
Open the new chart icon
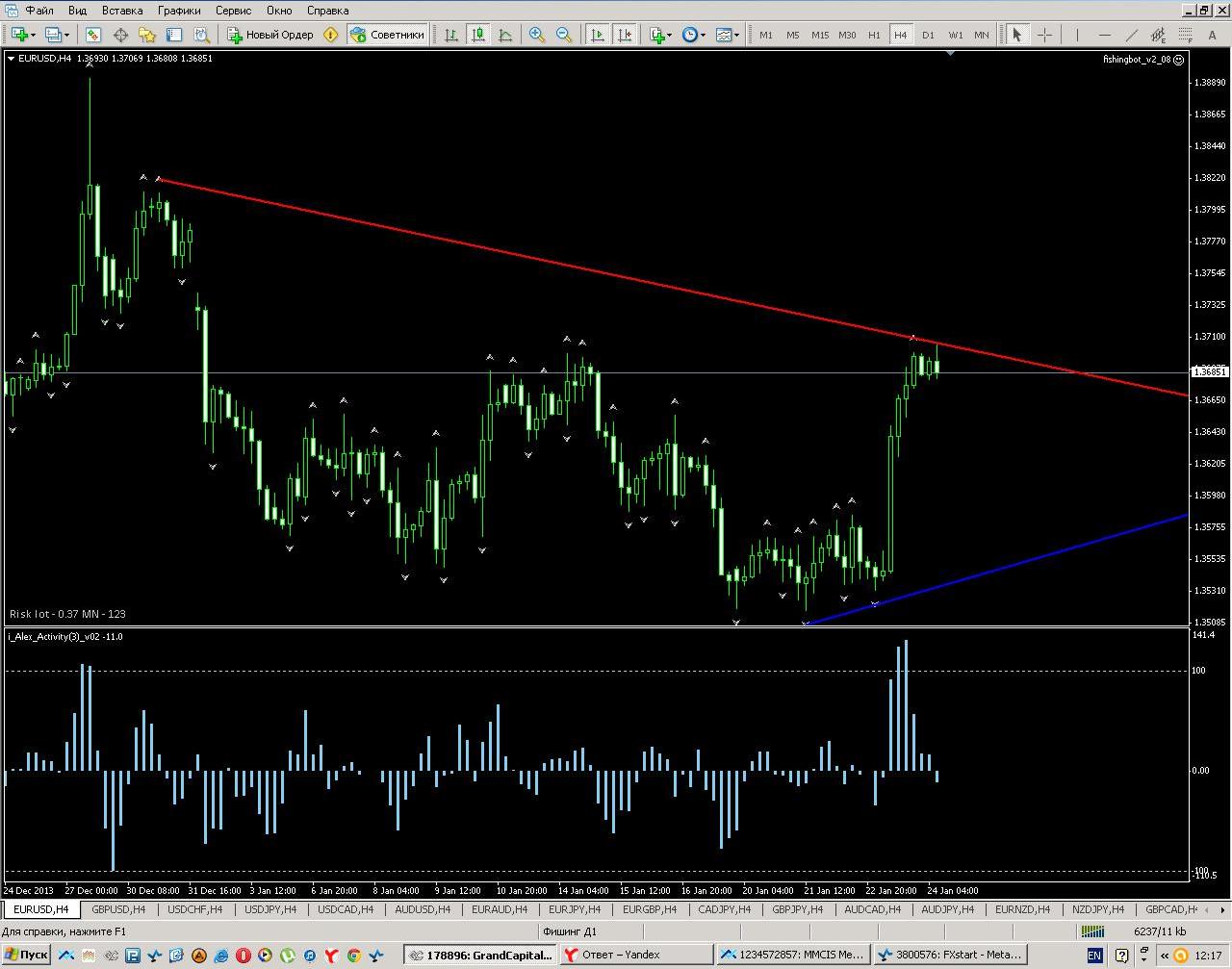pos(18,35)
